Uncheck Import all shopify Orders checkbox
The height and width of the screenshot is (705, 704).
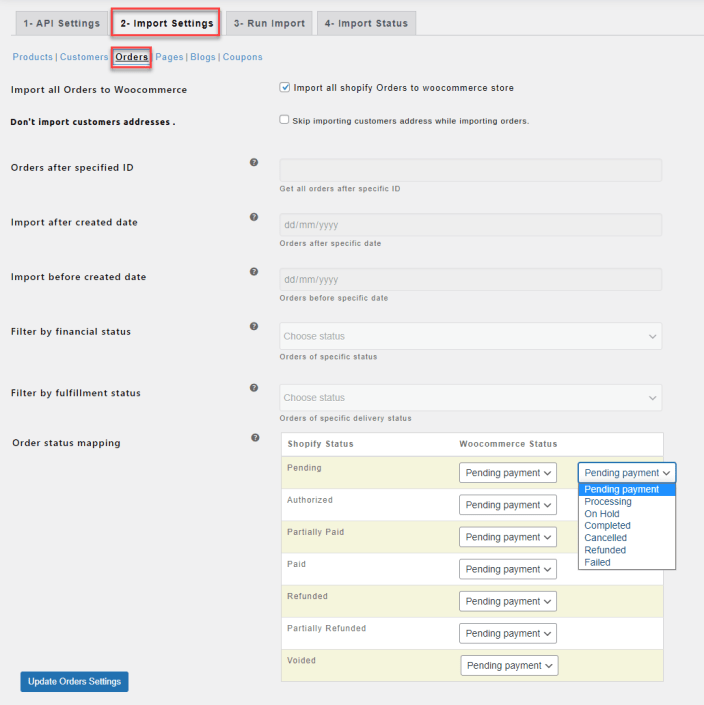point(285,87)
